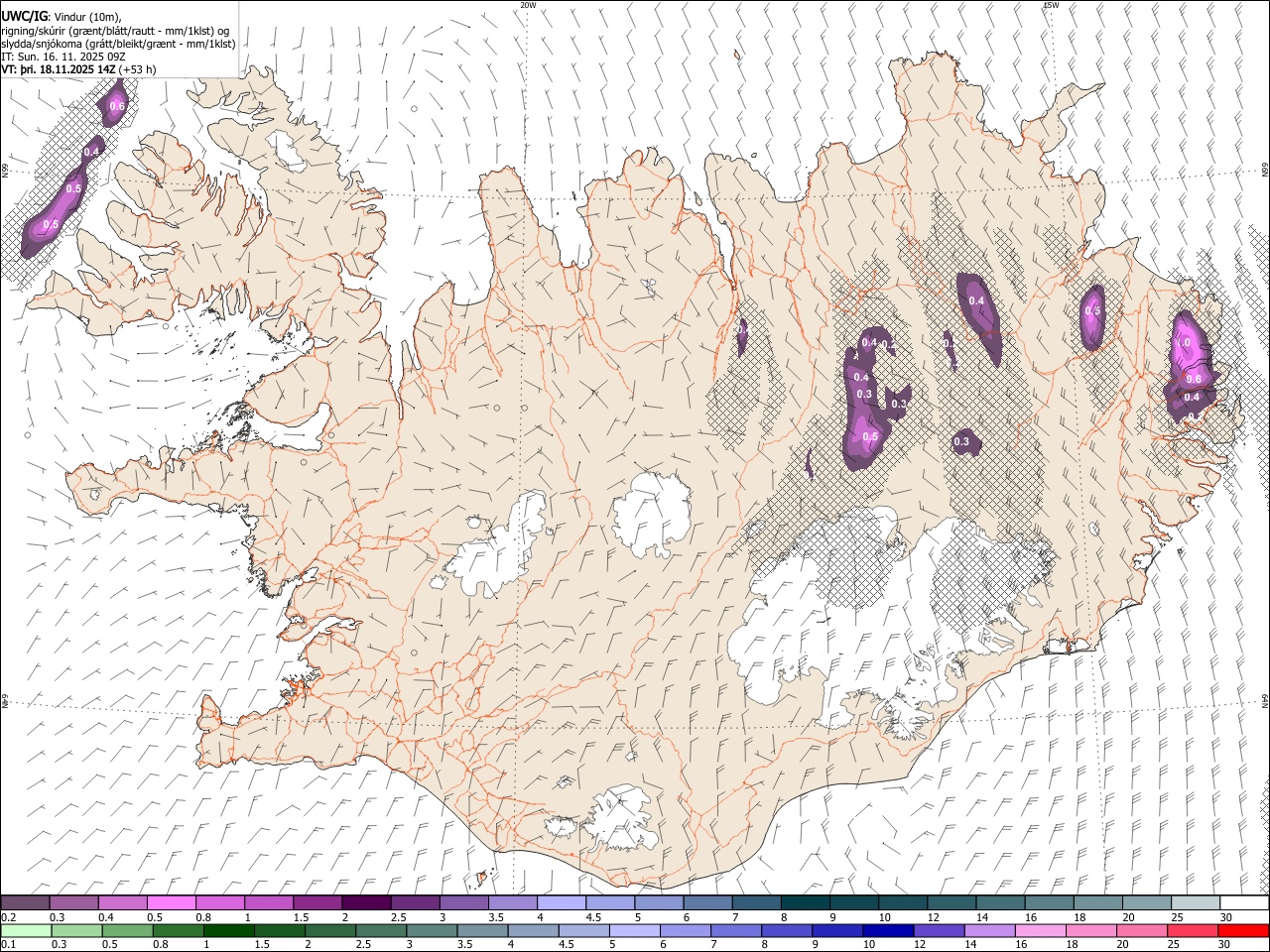Click the top legend row swatch labeled 0.2
The image size is (1270, 952).
pyautogui.click(x=25, y=903)
